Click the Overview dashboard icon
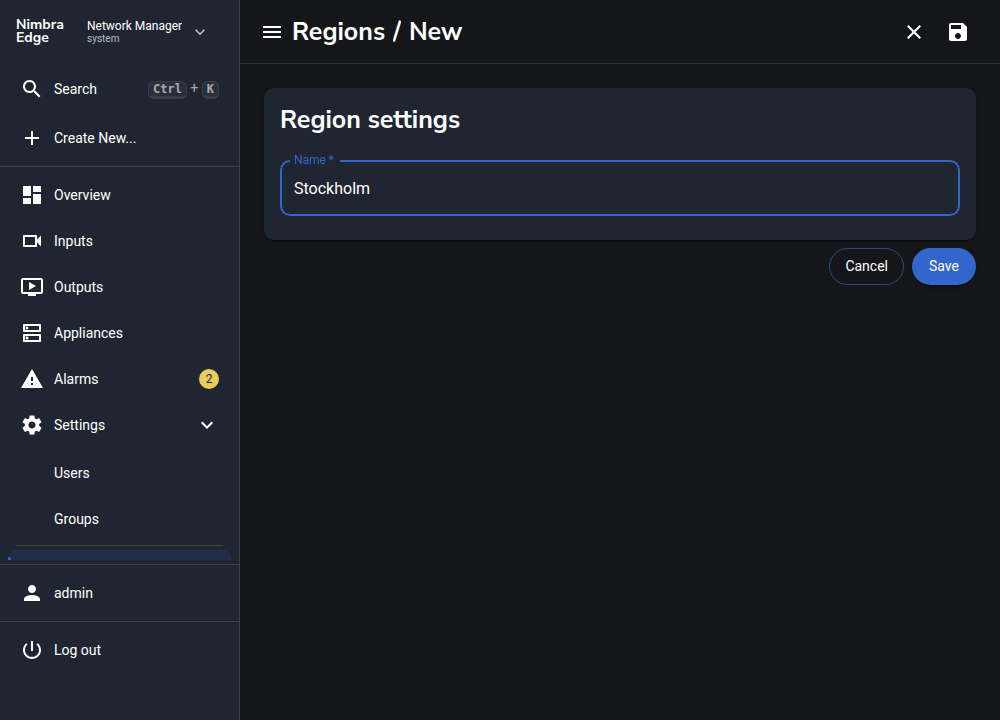1000x720 pixels. [x=32, y=195]
